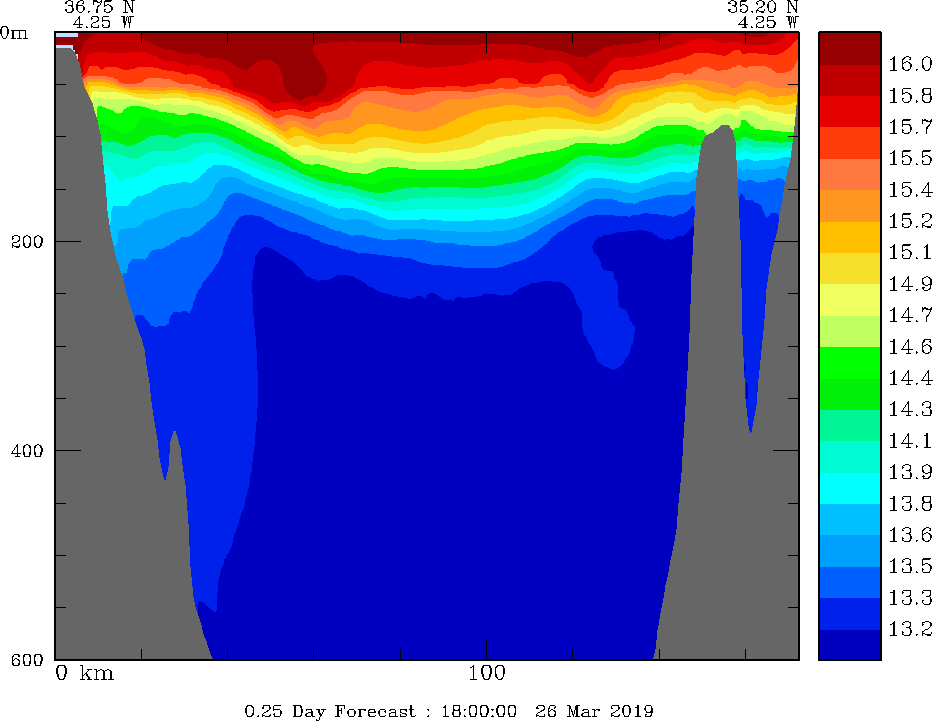
Task: Select the 14.9 colorbar value
Action: click(x=910, y=284)
